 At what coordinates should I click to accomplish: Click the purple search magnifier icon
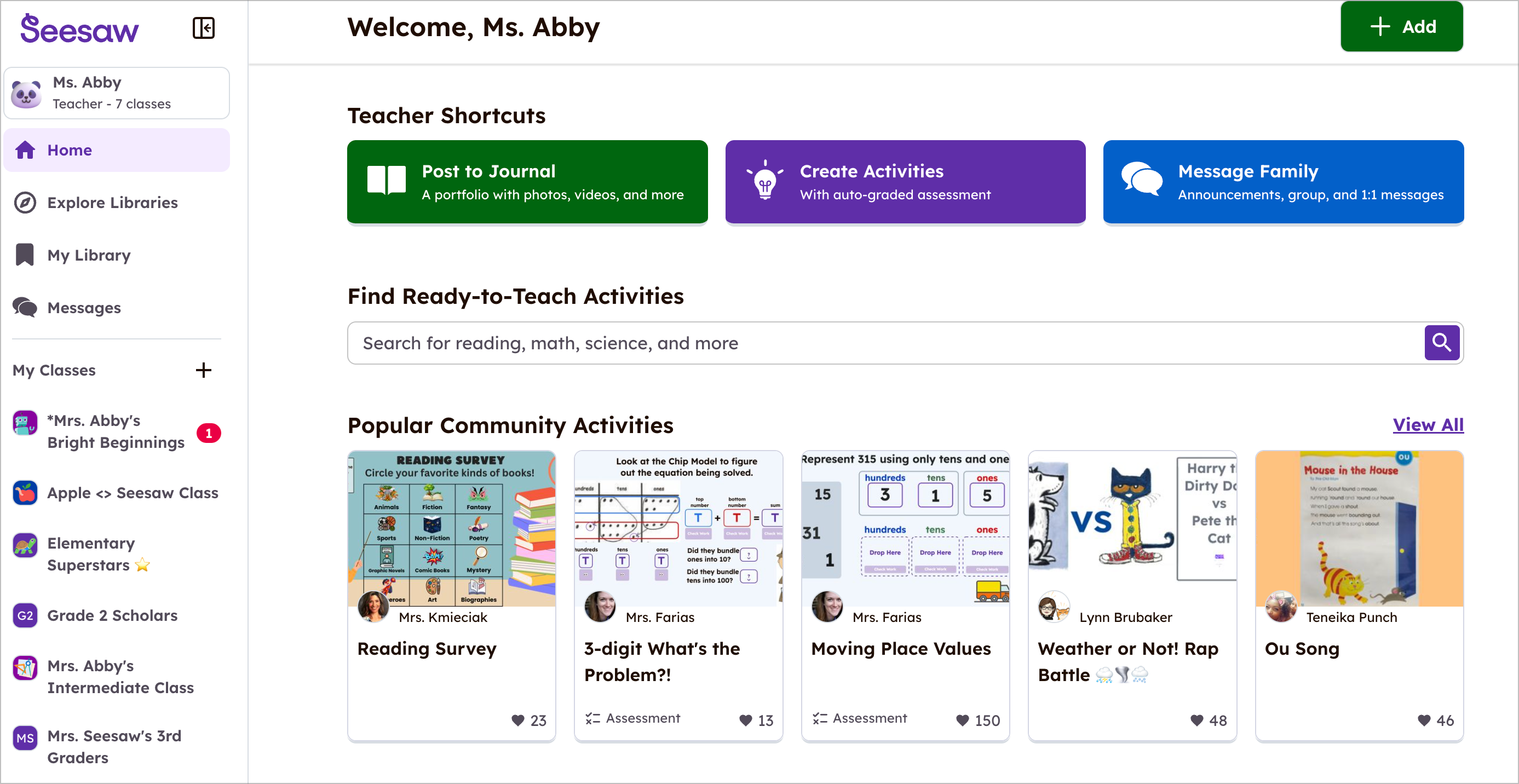pos(1442,343)
